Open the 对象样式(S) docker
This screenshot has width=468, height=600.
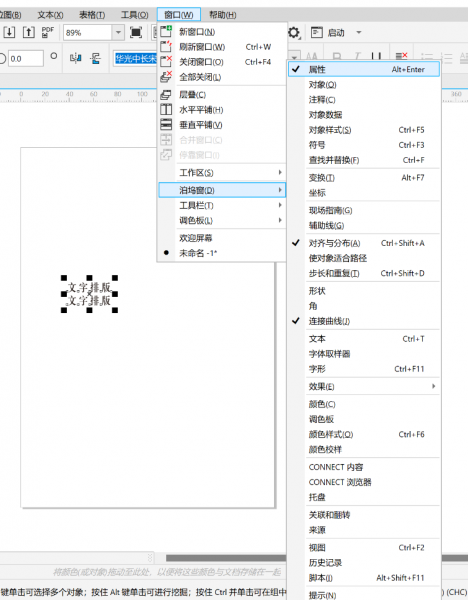[364, 130]
